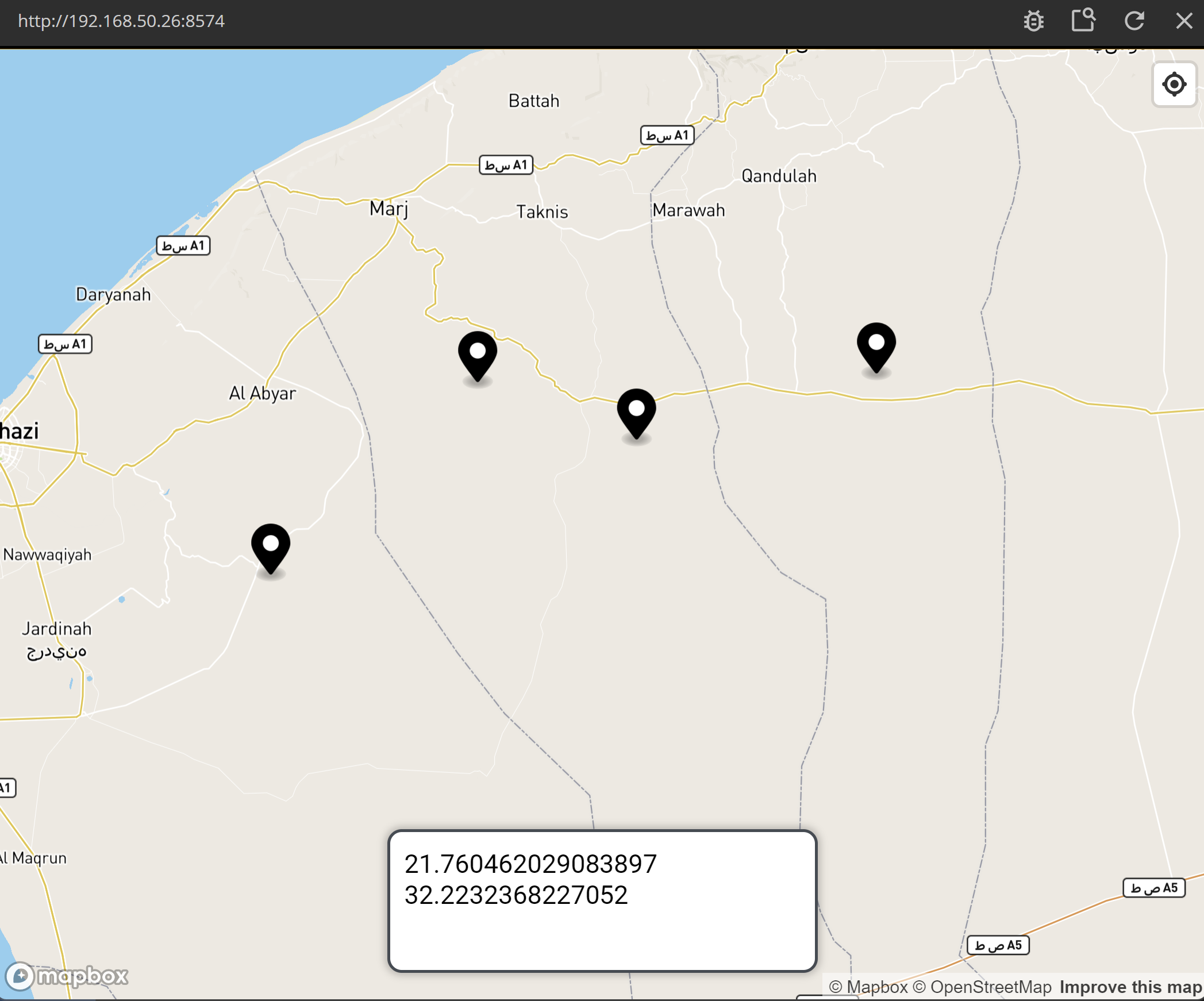The height and width of the screenshot is (1001, 1204).
Task: Click the geolocate current-location icon
Action: click(x=1174, y=84)
